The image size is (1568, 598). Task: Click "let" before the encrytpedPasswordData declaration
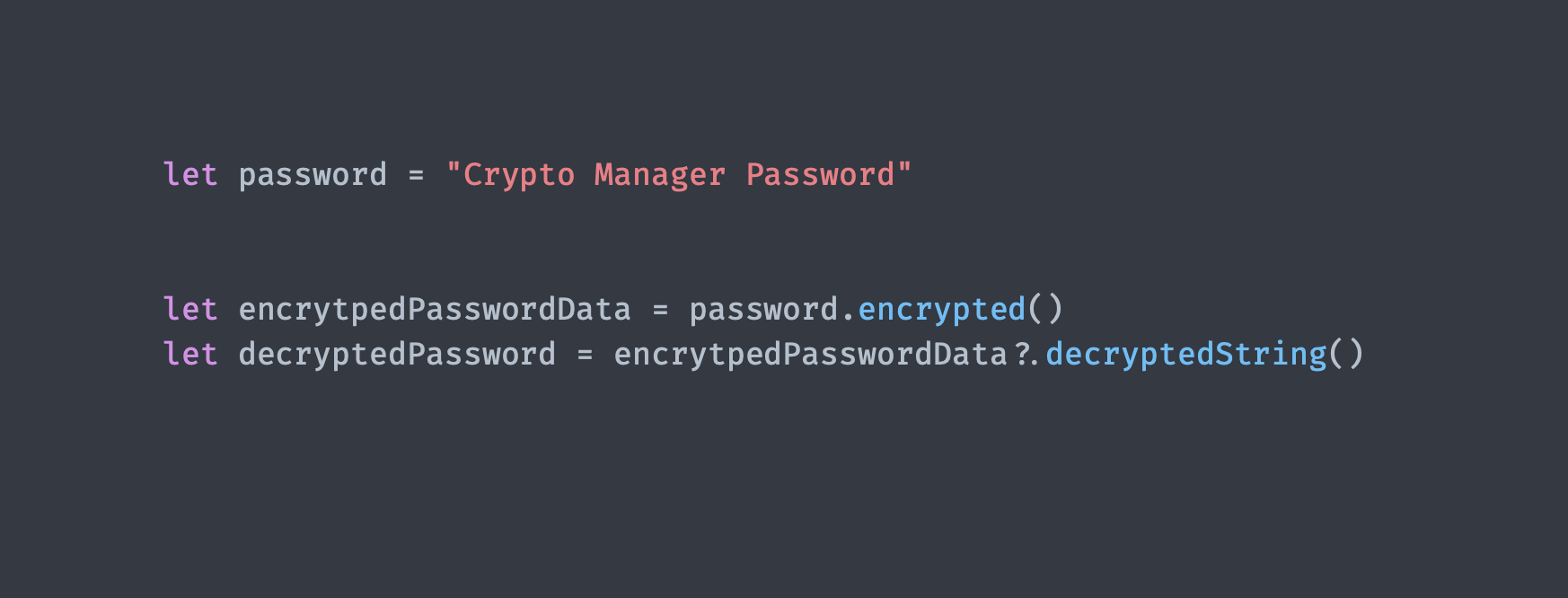click(190, 309)
